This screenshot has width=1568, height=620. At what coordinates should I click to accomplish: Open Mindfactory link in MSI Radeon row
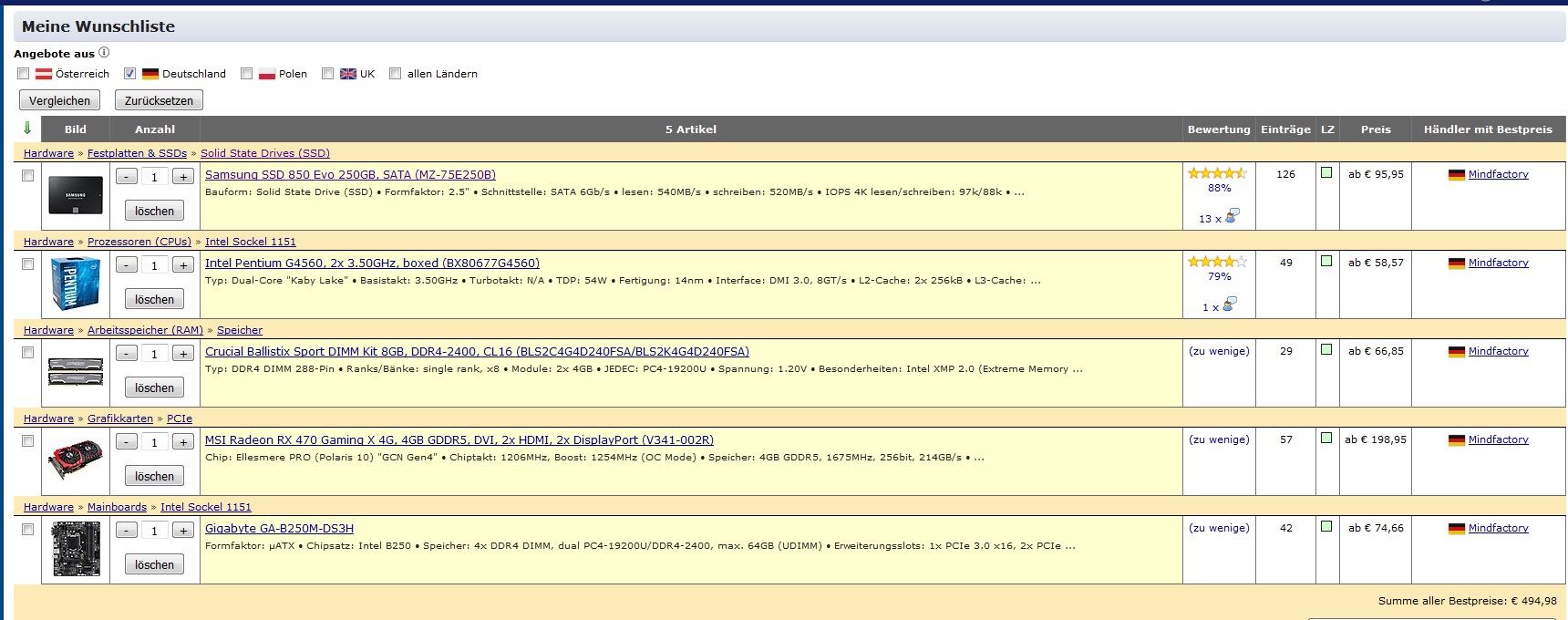(1498, 439)
